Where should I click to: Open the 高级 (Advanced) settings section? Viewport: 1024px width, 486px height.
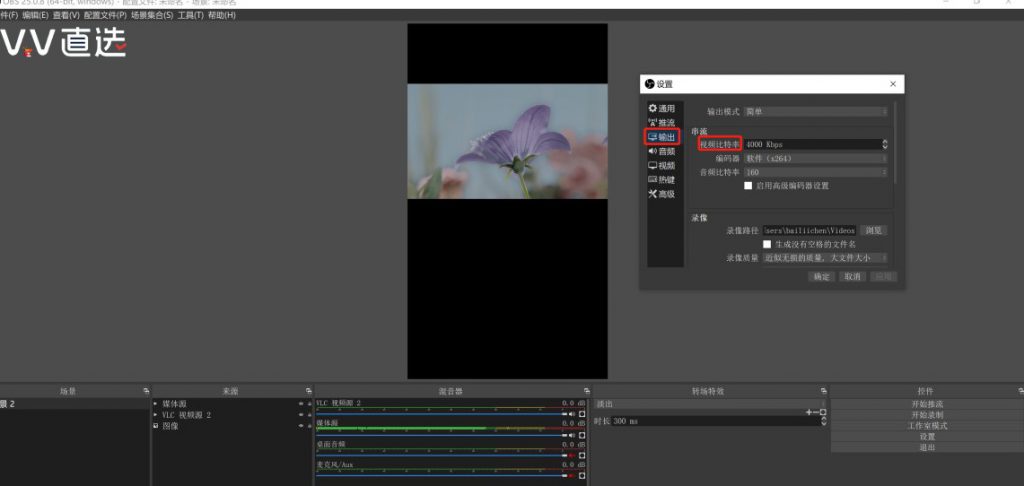[x=662, y=193]
